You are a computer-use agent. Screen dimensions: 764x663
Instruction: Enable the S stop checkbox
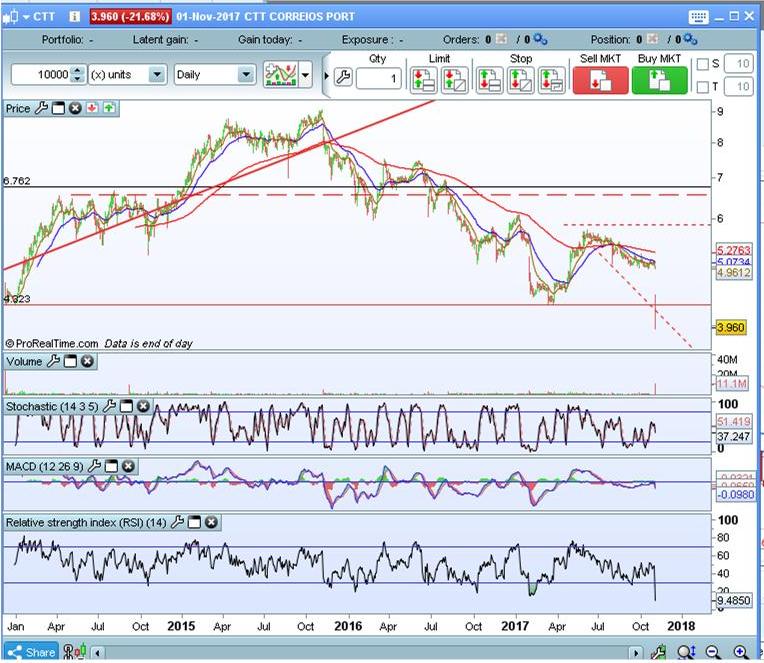tap(703, 64)
